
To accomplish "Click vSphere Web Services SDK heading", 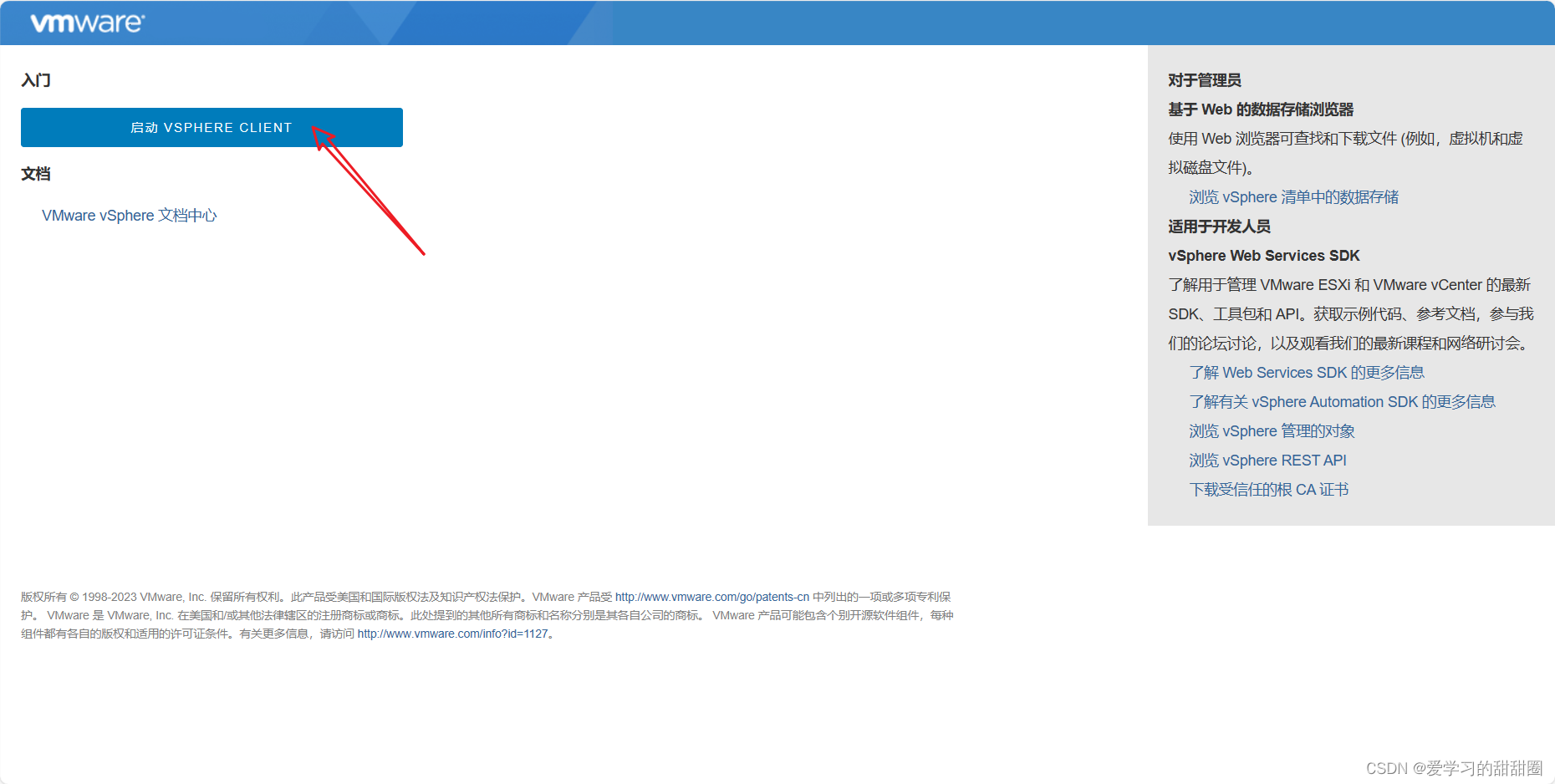I will [x=1263, y=256].
